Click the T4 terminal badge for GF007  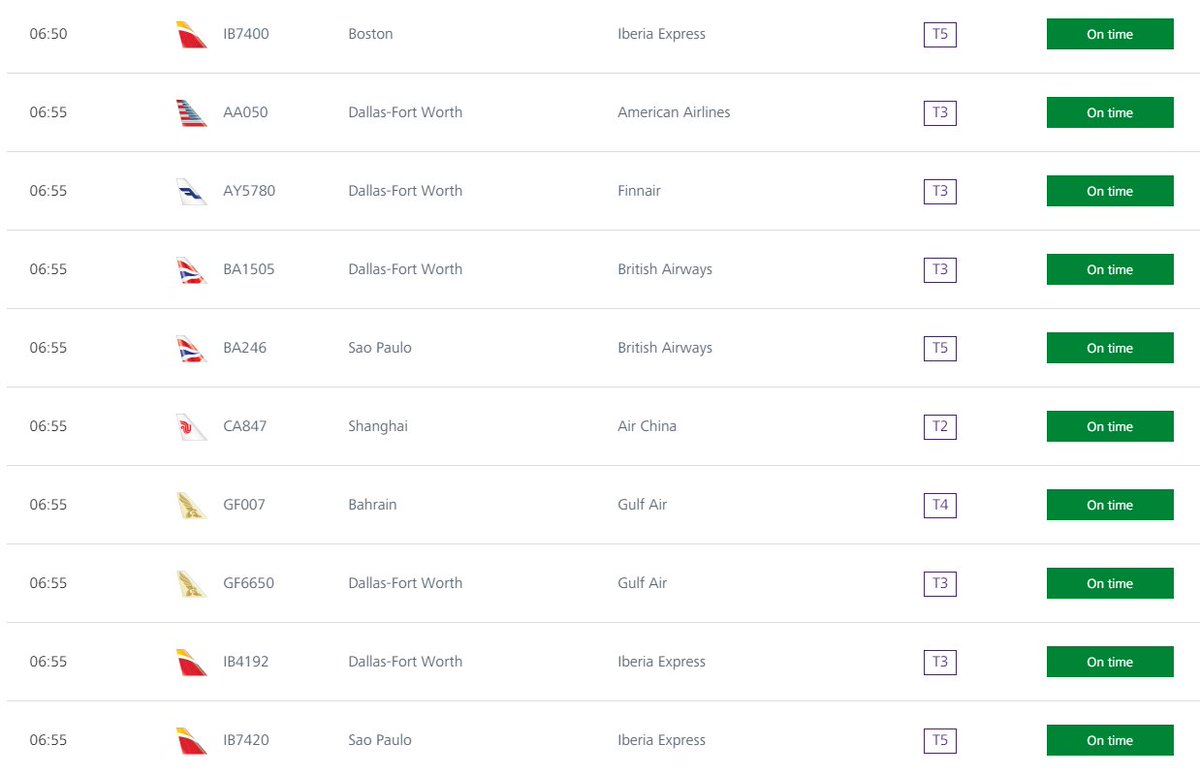(x=939, y=505)
